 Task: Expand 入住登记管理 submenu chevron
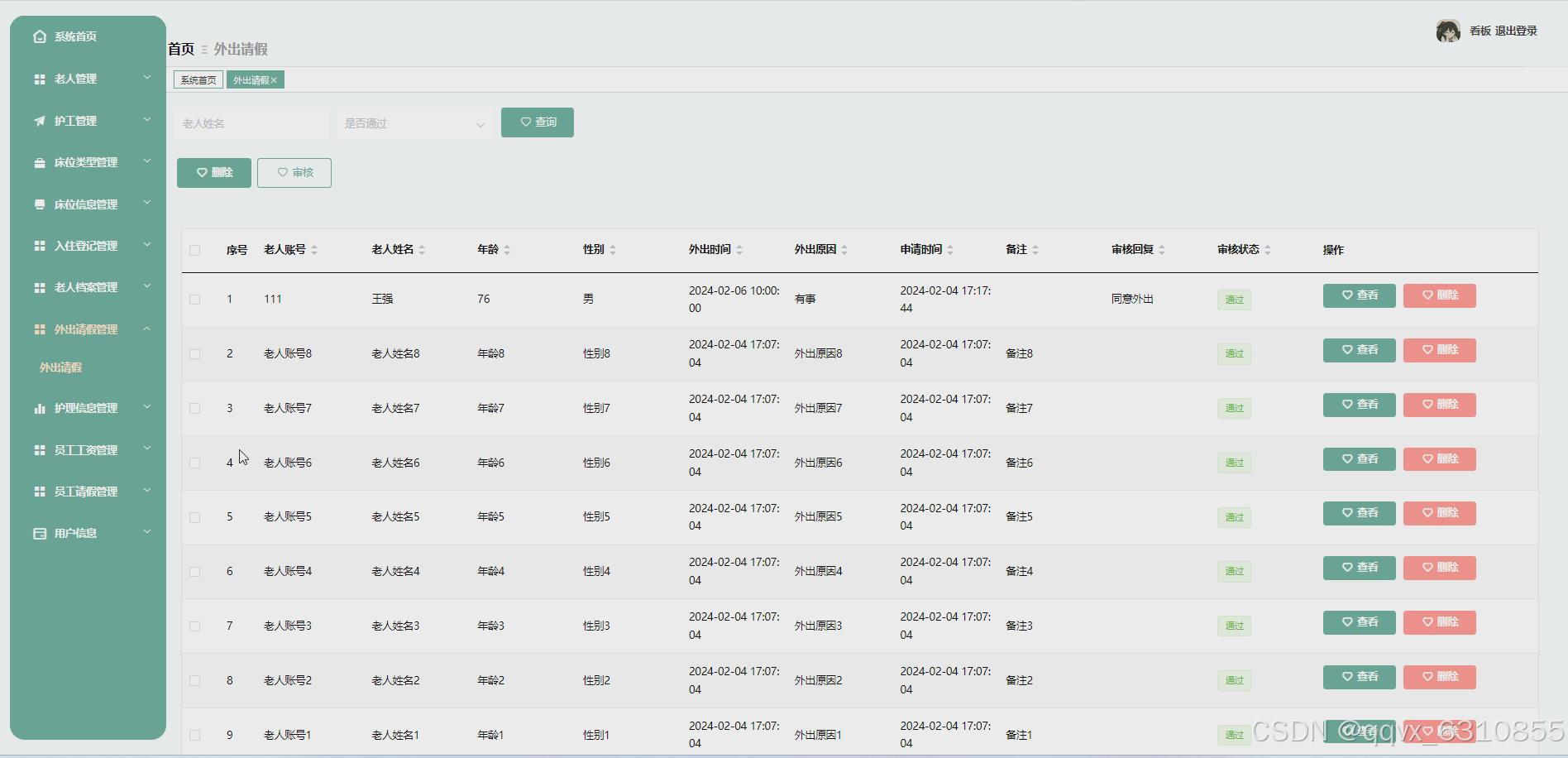(147, 245)
